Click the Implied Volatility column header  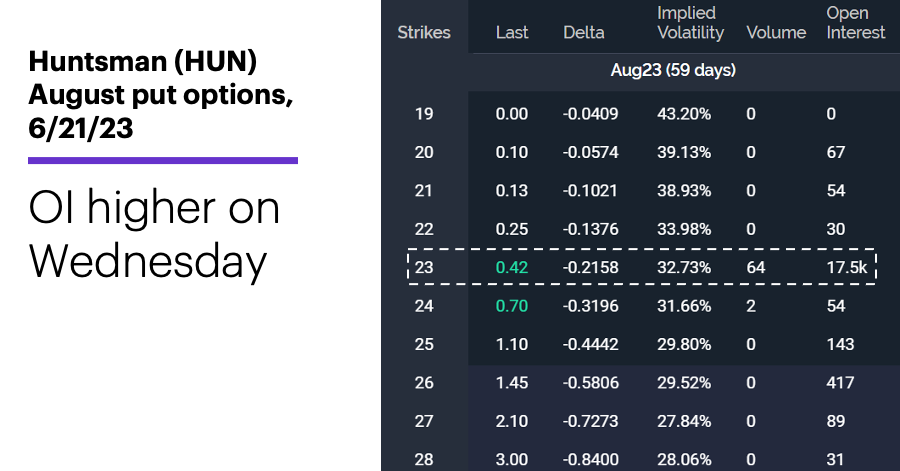(x=690, y=23)
